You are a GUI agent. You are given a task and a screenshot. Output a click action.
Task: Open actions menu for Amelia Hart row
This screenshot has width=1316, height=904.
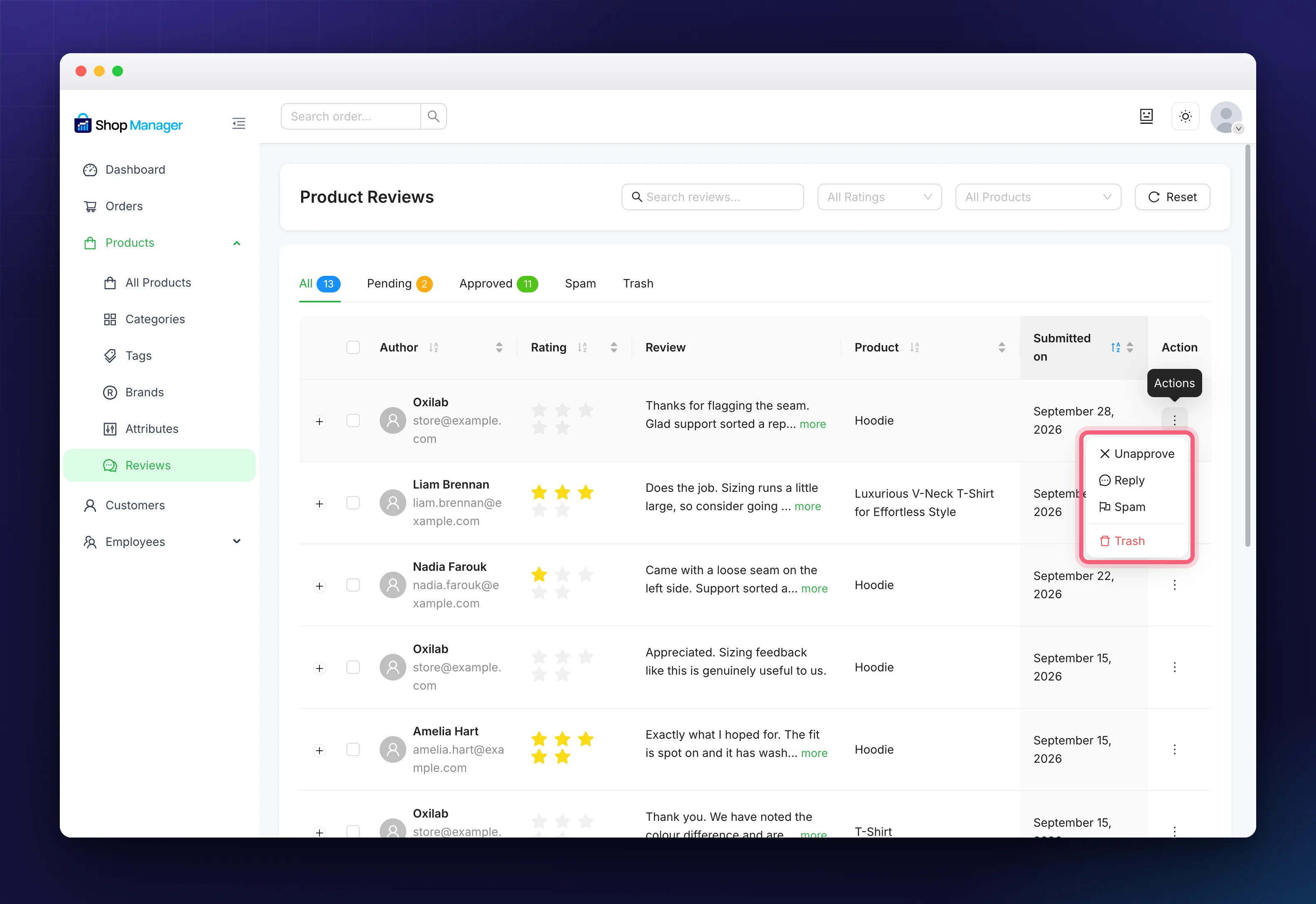tap(1174, 749)
